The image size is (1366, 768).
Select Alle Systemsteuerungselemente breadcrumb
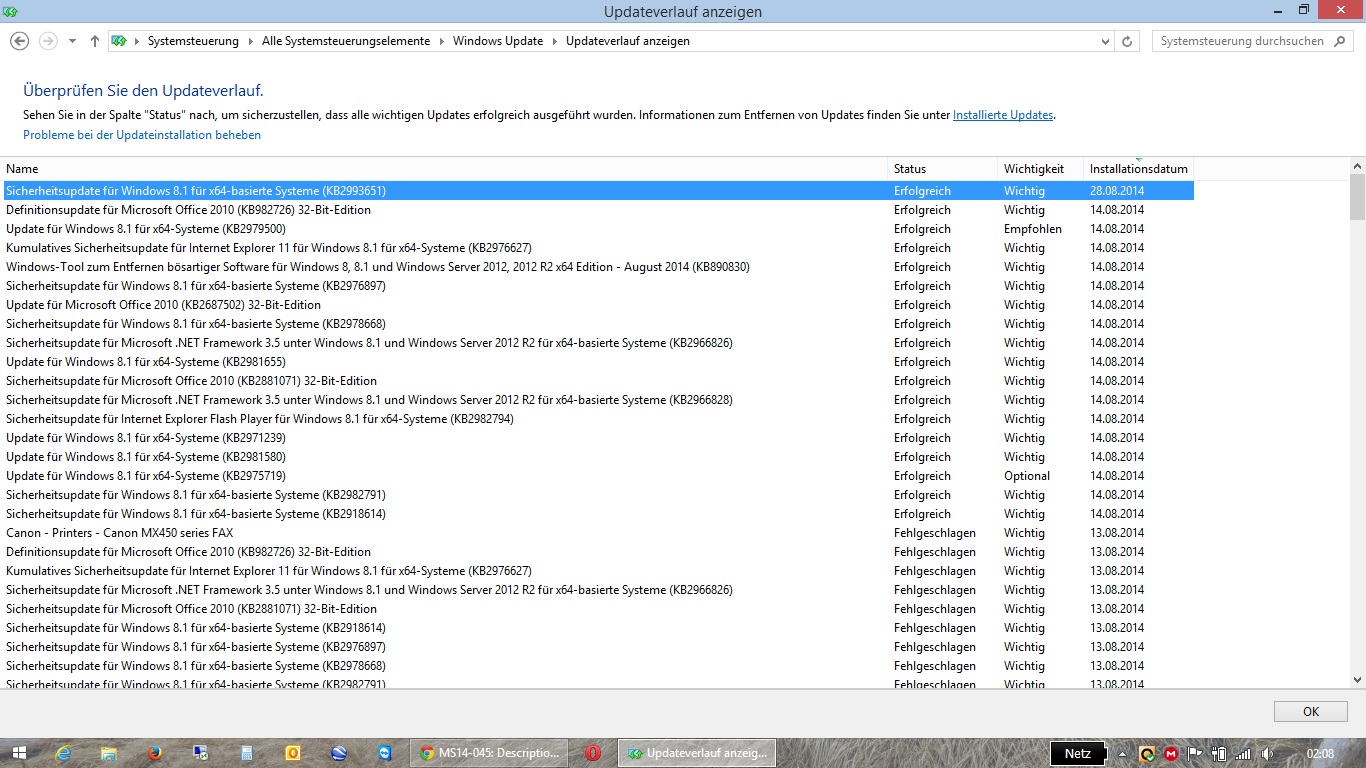(x=346, y=41)
